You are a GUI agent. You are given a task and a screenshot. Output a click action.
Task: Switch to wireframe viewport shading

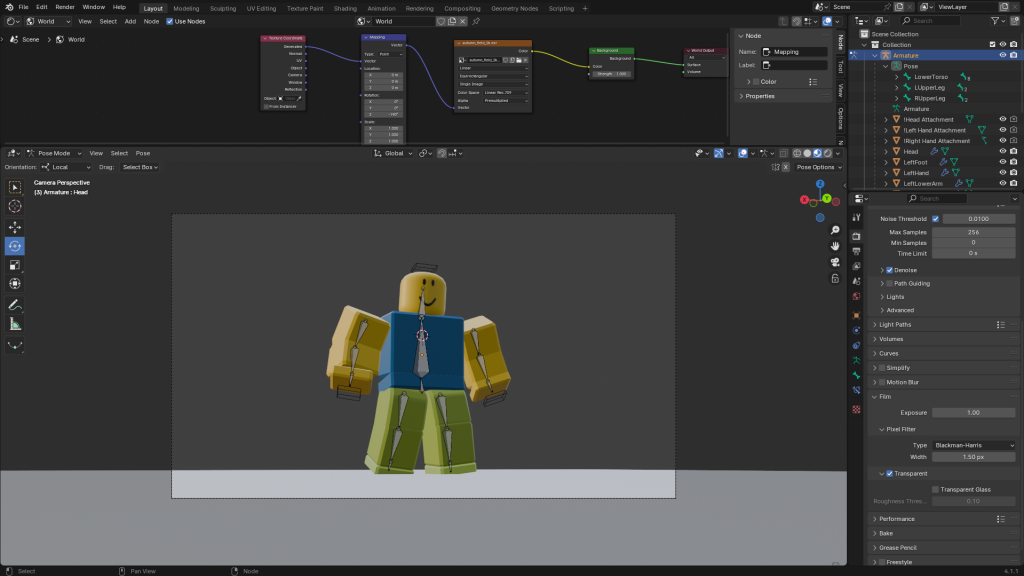point(797,153)
